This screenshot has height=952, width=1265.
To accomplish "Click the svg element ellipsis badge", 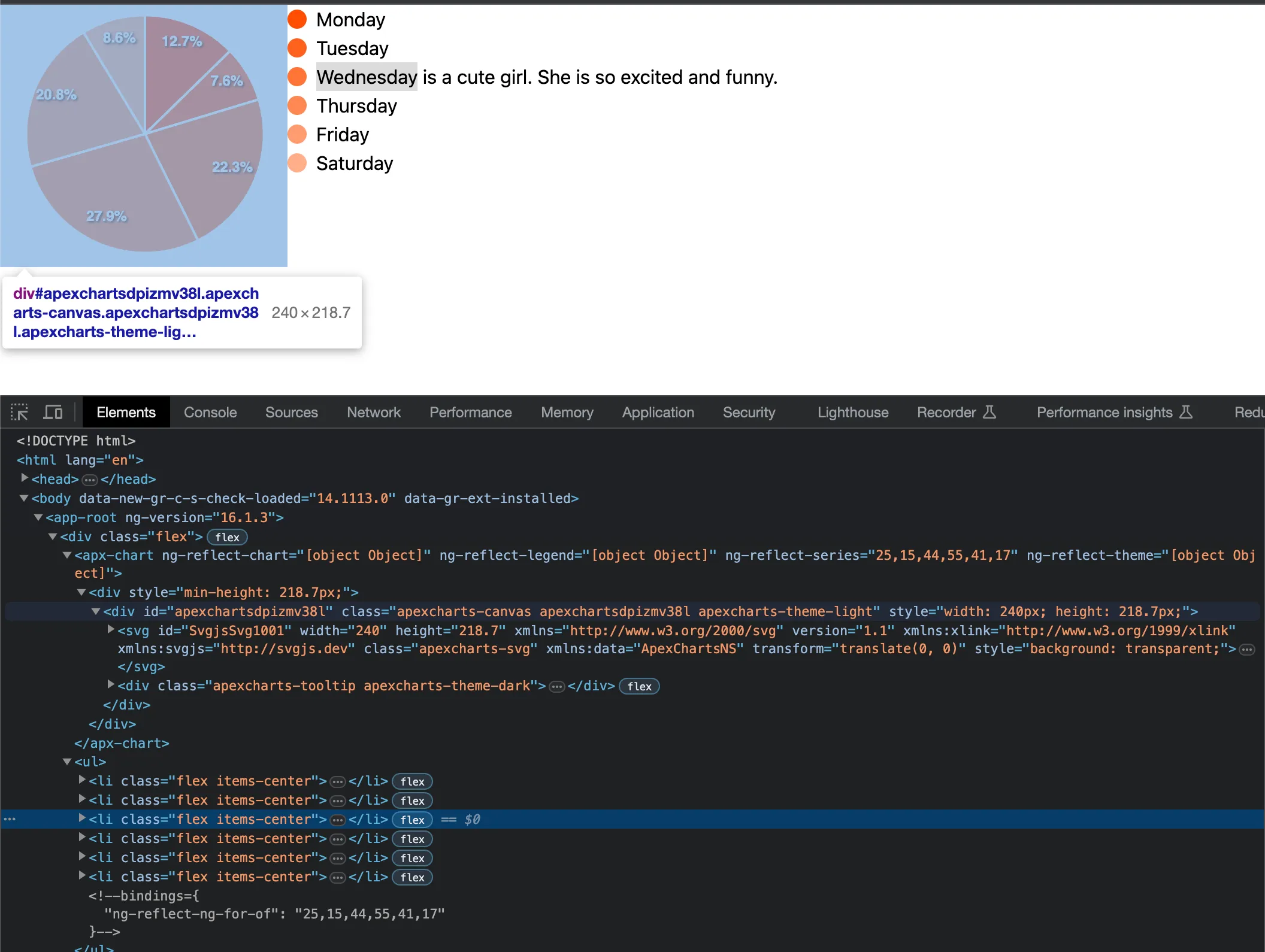I will tap(1247, 650).
